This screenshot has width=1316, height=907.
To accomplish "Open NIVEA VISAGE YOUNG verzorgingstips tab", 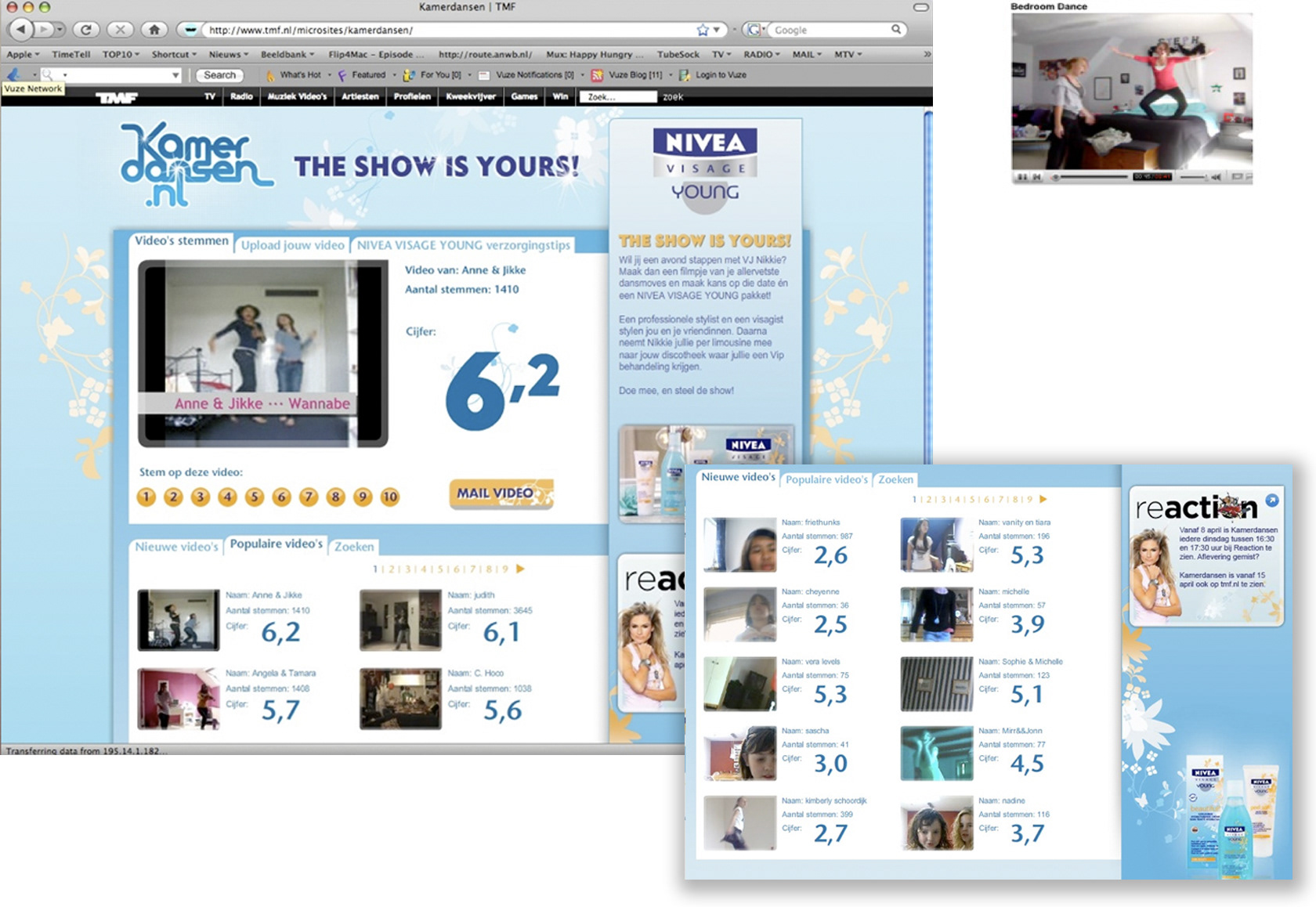I will tap(464, 245).
